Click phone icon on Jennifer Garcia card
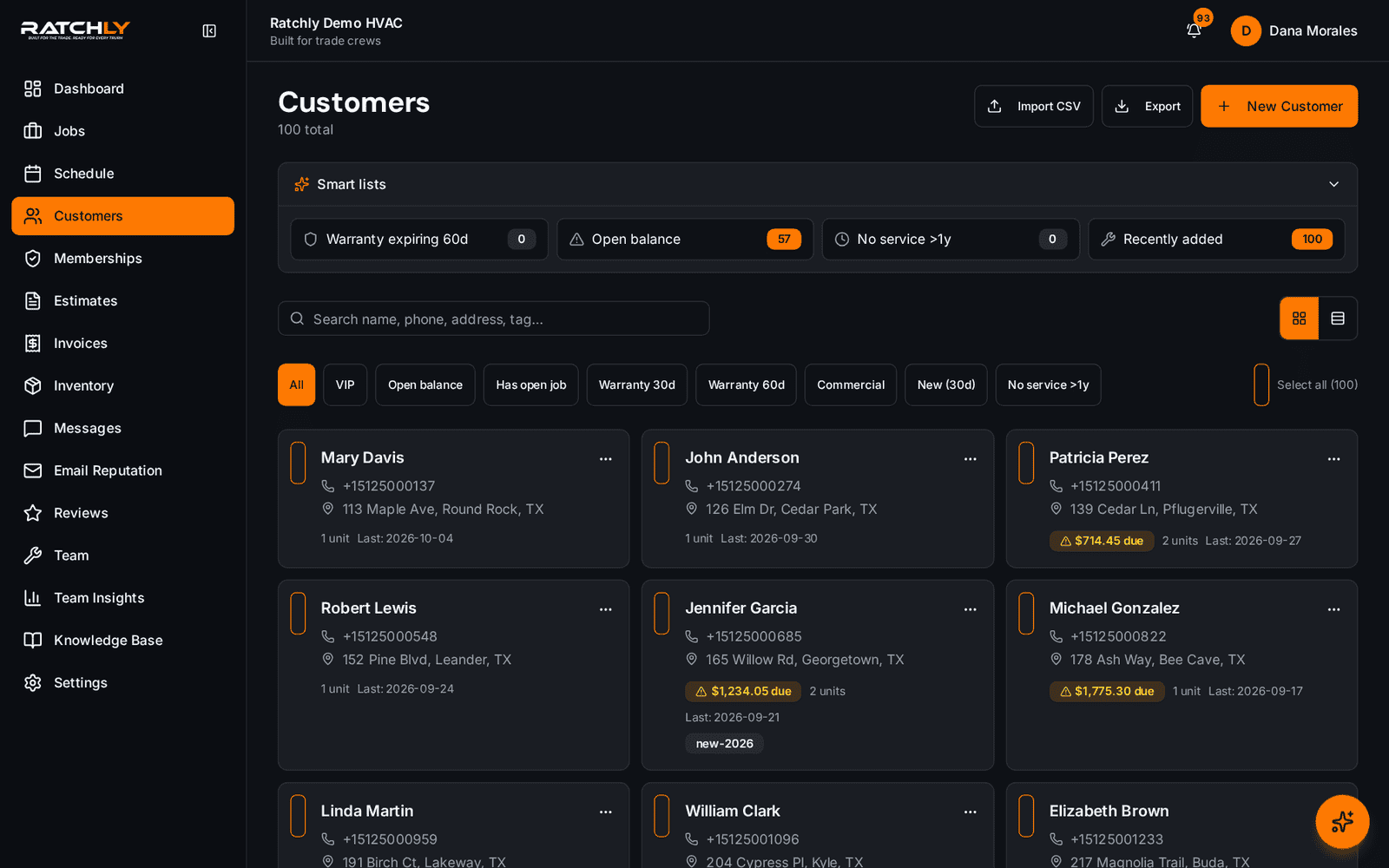Screen dimensions: 1389x868 (692, 636)
